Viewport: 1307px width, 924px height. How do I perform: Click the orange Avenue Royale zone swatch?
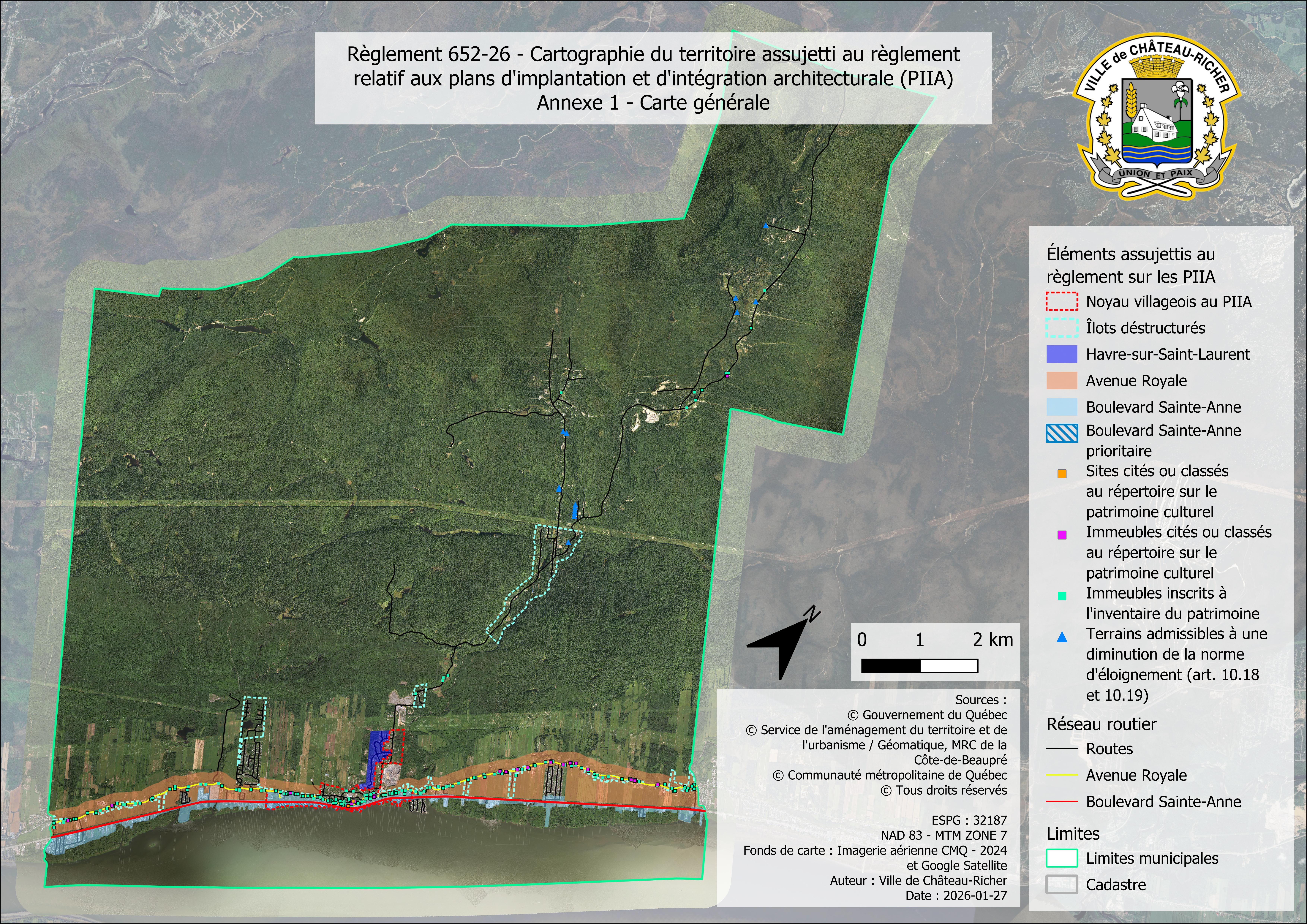[1062, 381]
